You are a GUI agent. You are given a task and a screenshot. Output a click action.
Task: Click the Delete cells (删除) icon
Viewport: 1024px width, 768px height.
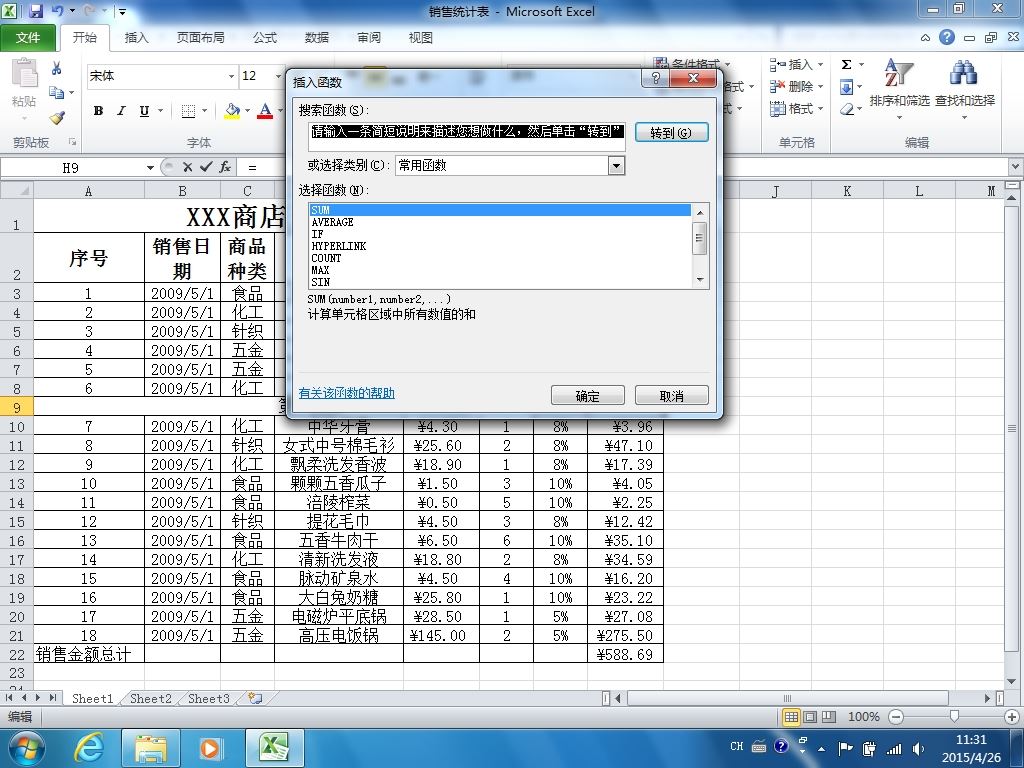[777, 86]
